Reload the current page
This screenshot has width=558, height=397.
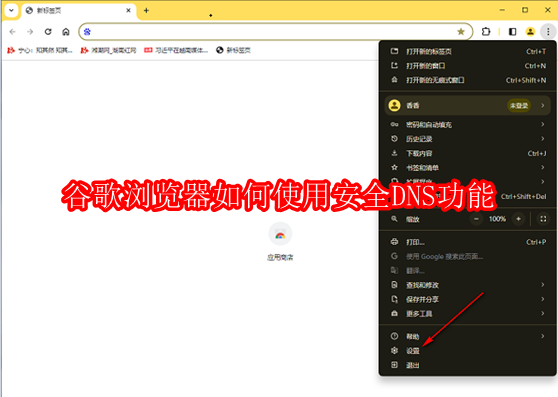click(x=48, y=32)
